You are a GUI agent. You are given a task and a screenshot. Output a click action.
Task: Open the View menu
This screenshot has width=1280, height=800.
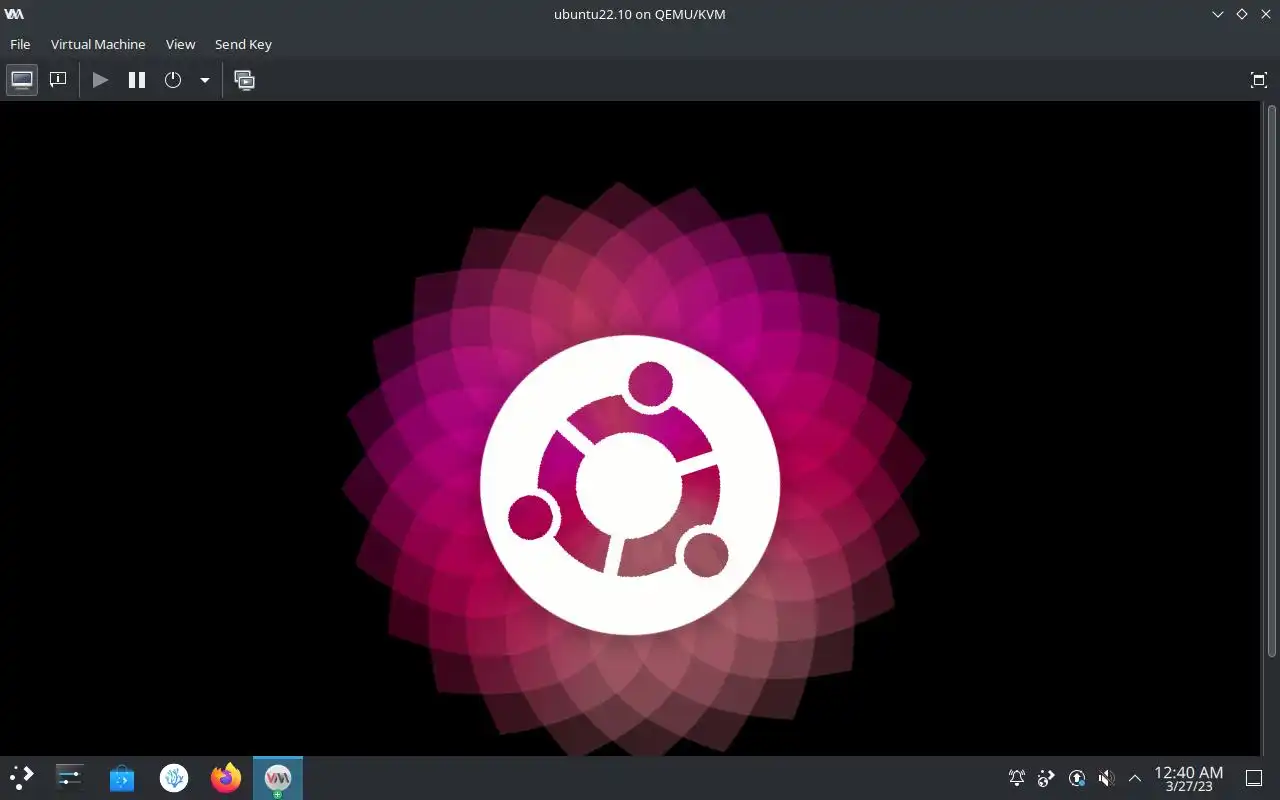pos(180,44)
